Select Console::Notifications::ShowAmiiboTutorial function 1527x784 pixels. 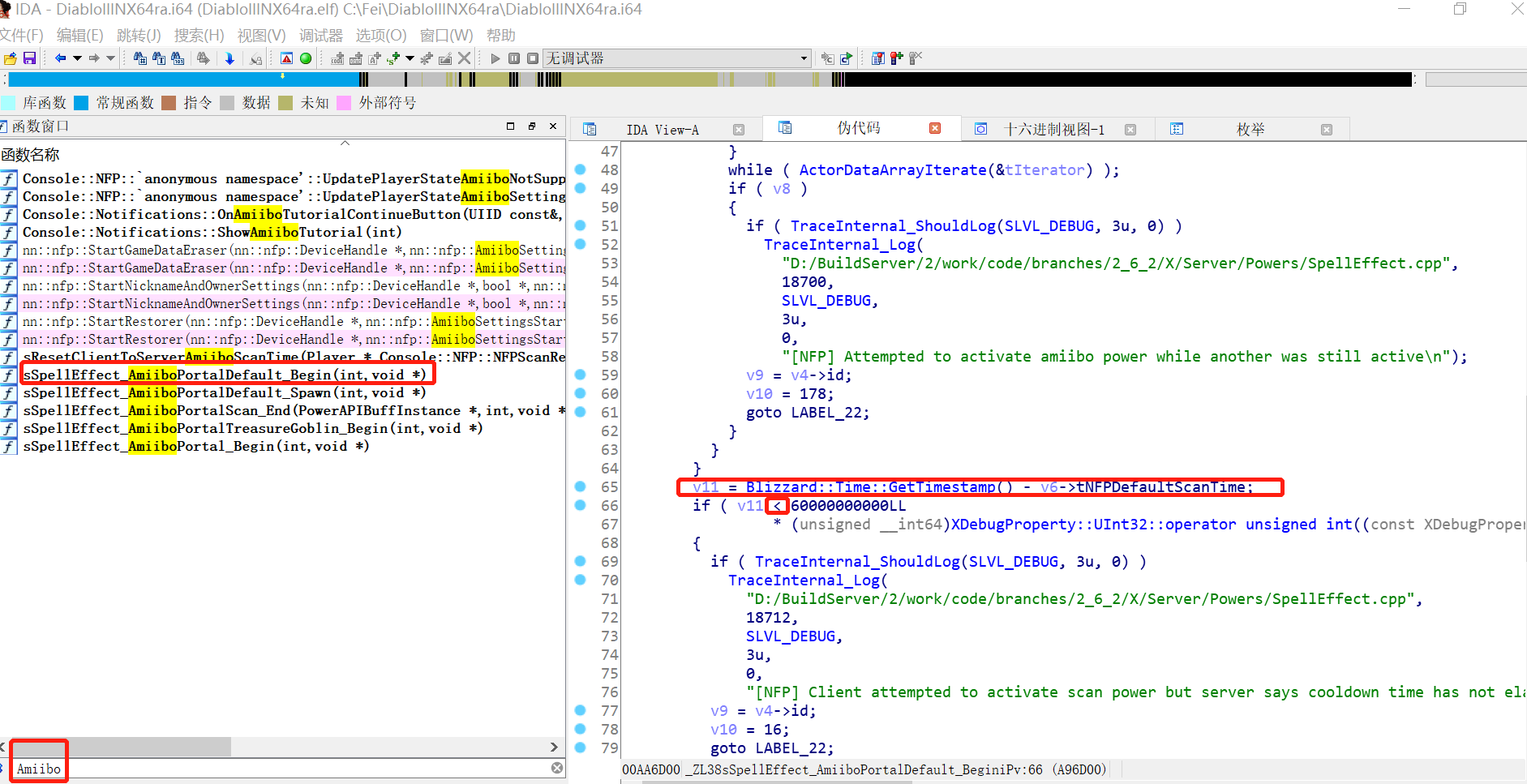(212, 232)
